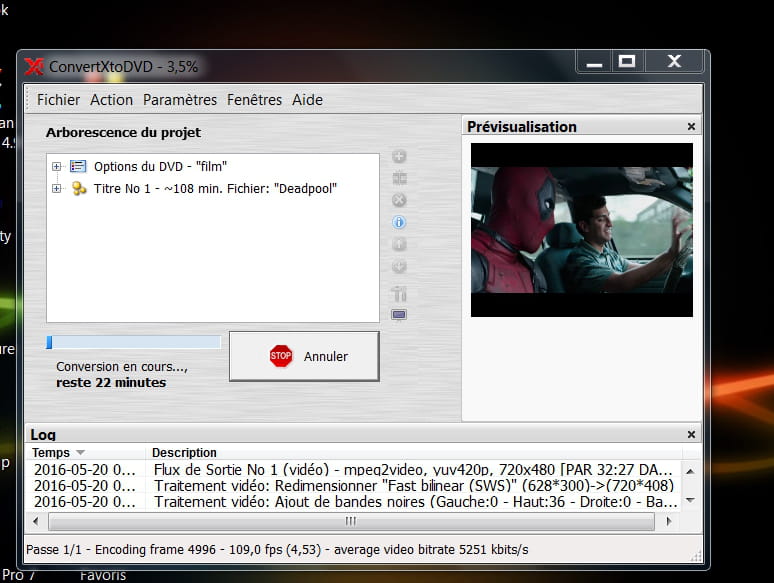Close the Log panel

pyautogui.click(x=691, y=434)
